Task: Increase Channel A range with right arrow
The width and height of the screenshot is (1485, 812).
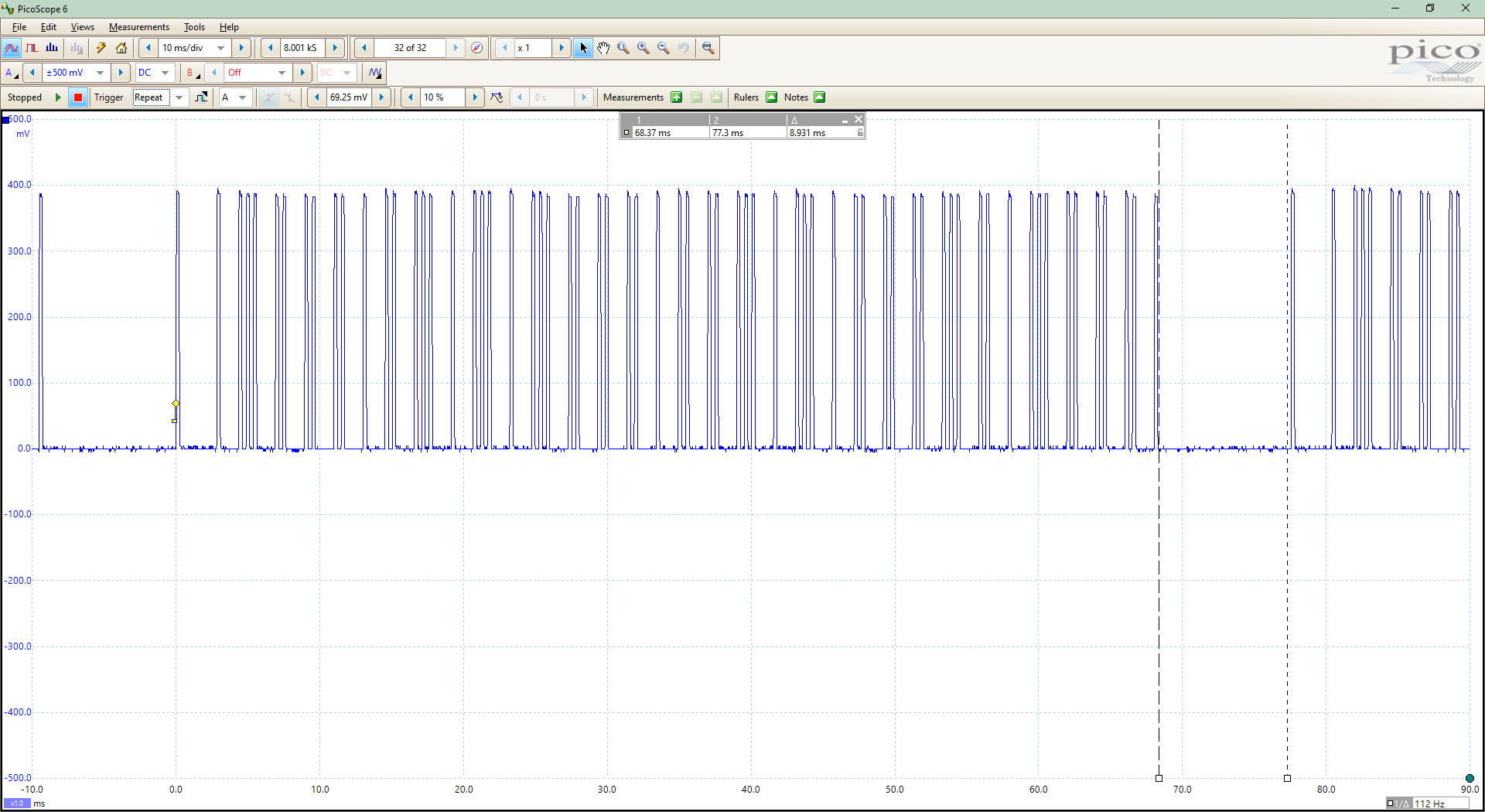Action: (121, 73)
